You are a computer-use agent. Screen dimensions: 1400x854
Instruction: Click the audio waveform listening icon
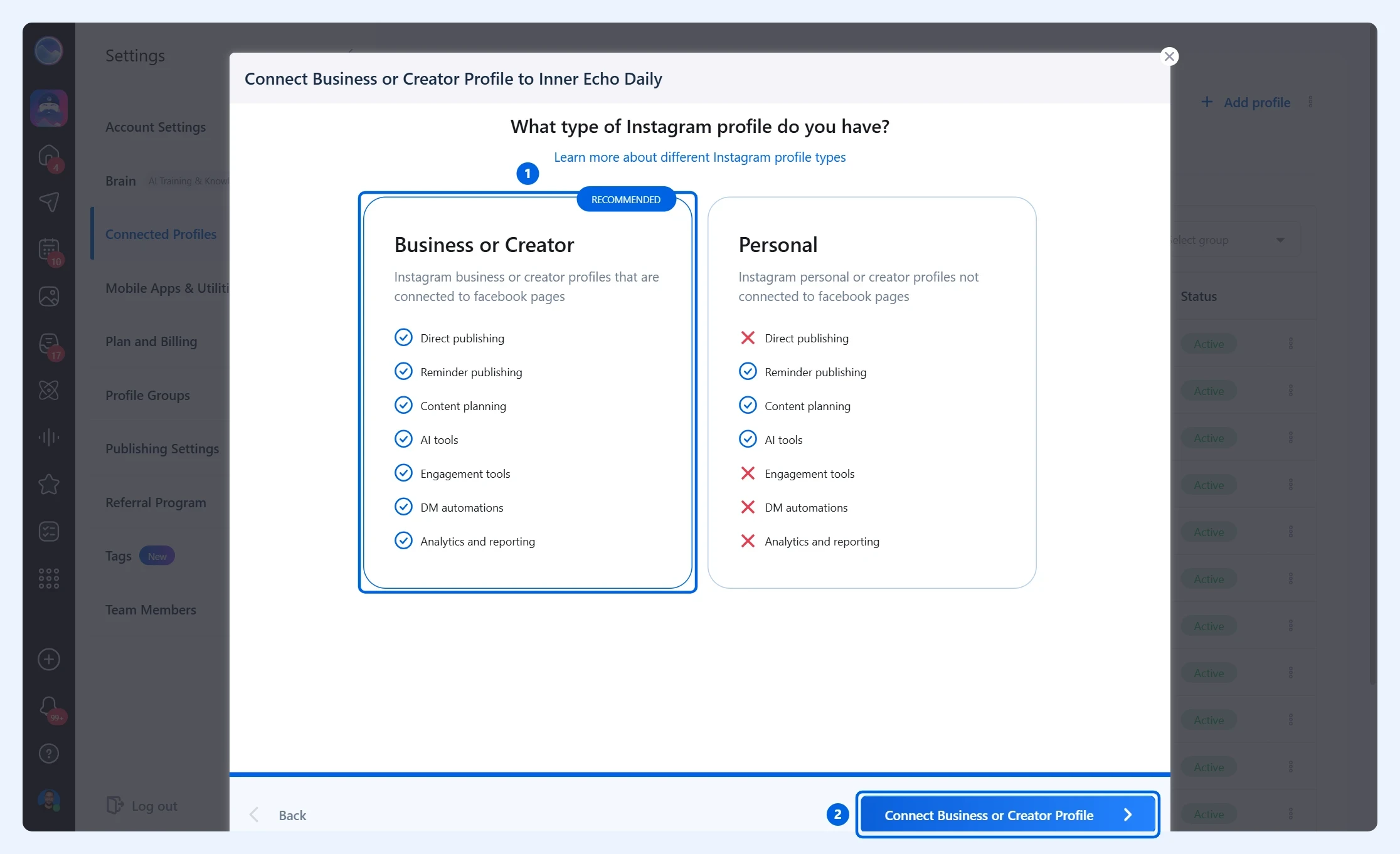coord(49,437)
